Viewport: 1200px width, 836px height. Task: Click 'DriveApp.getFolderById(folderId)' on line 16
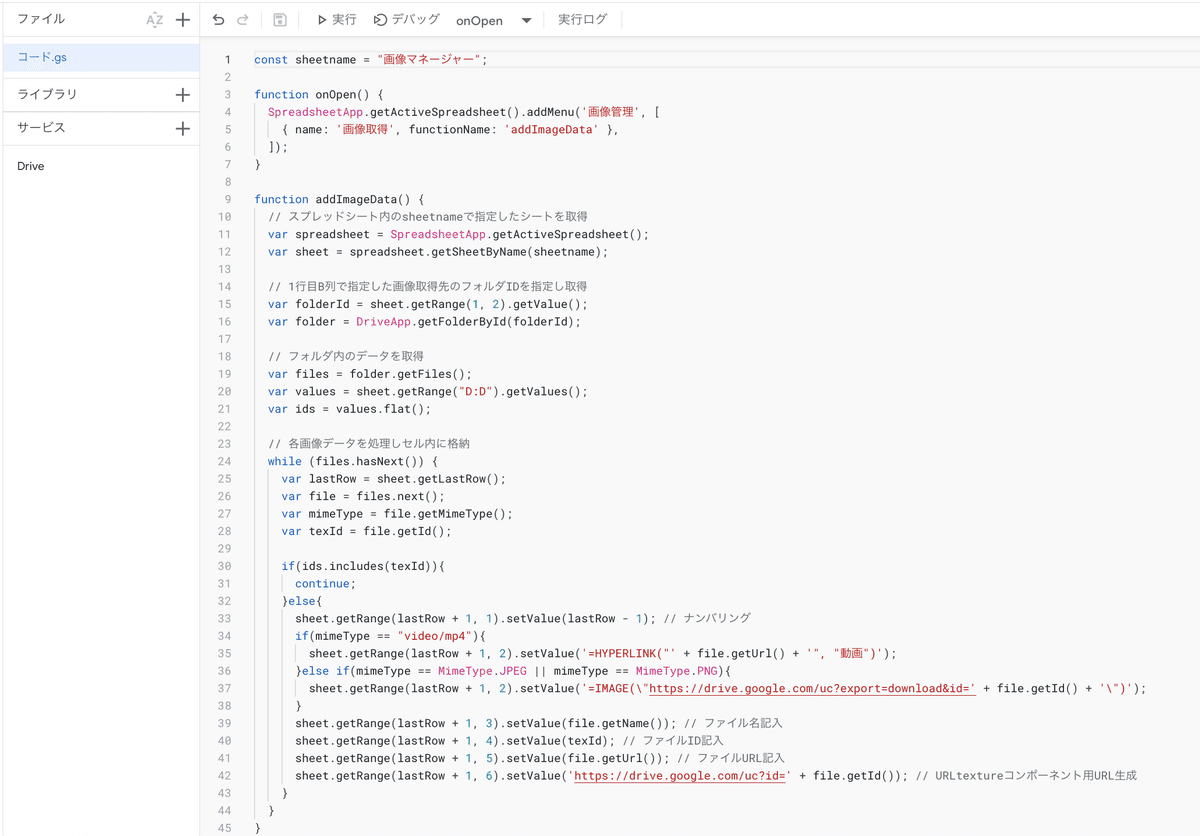click(468, 321)
